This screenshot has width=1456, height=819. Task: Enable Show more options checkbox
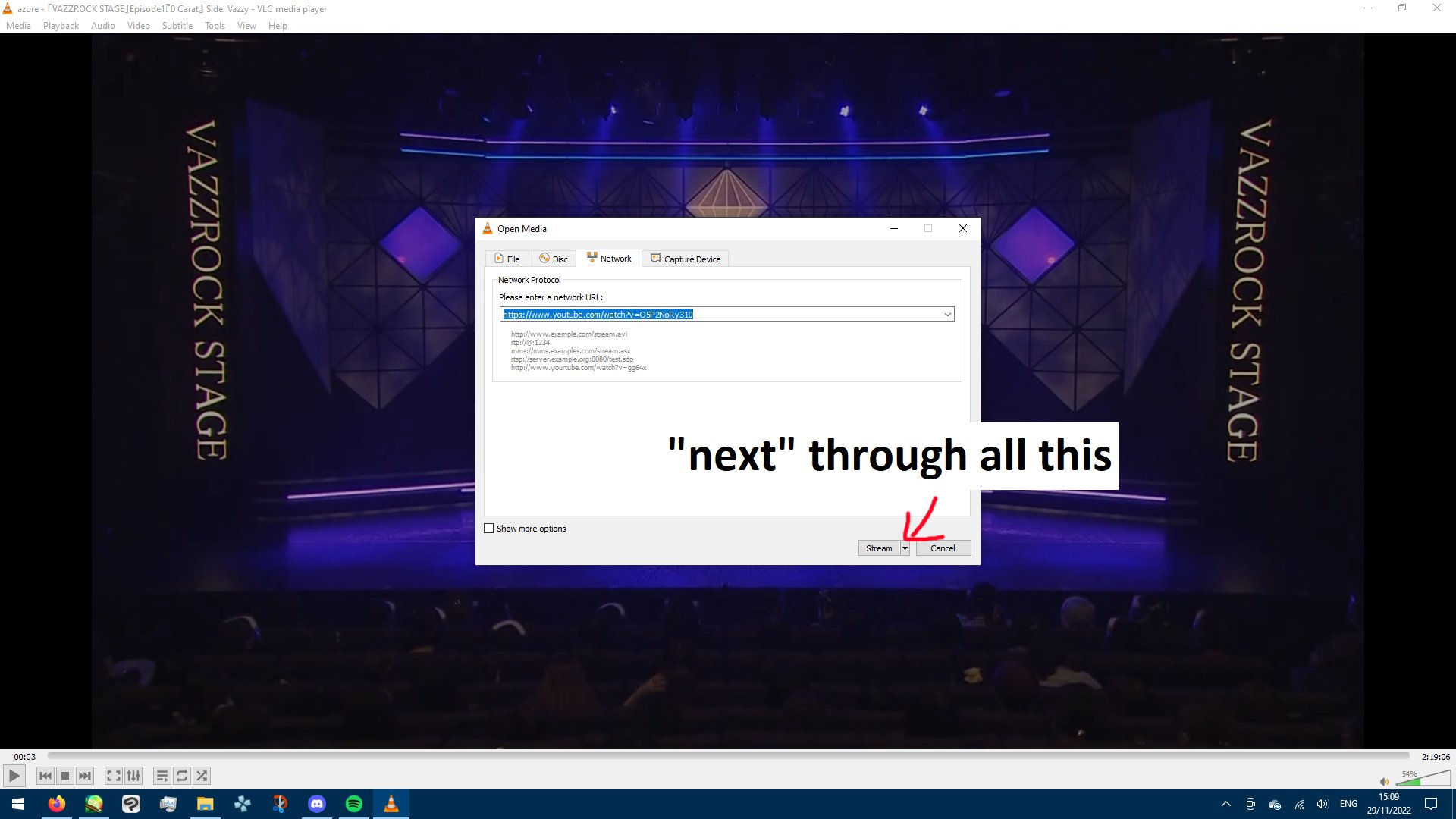[489, 529]
